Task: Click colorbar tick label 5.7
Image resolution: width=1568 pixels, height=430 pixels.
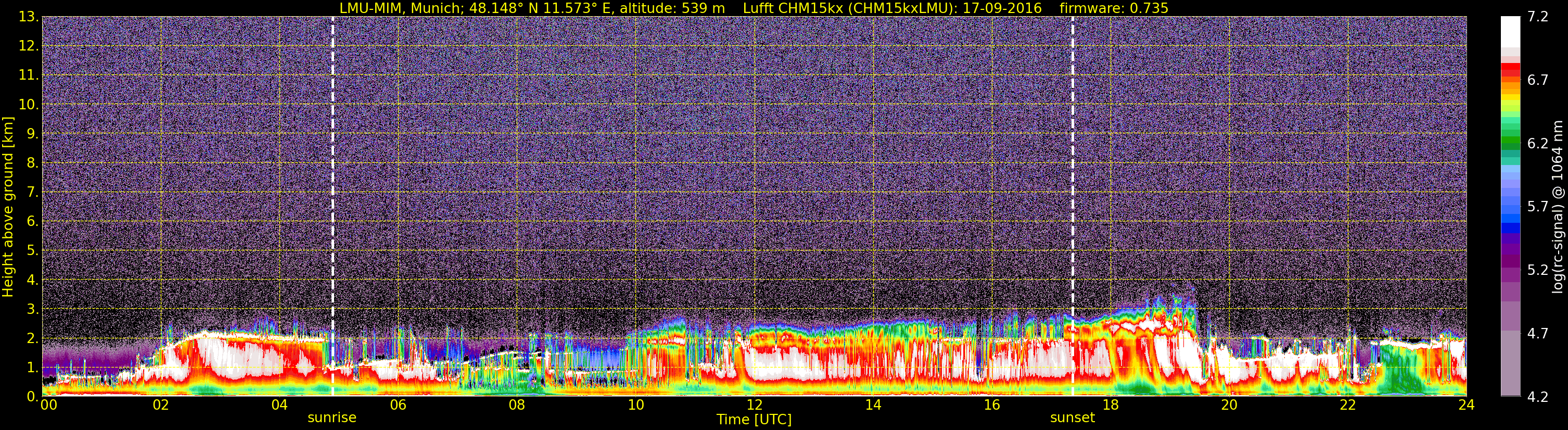Action: (x=1538, y=207)
